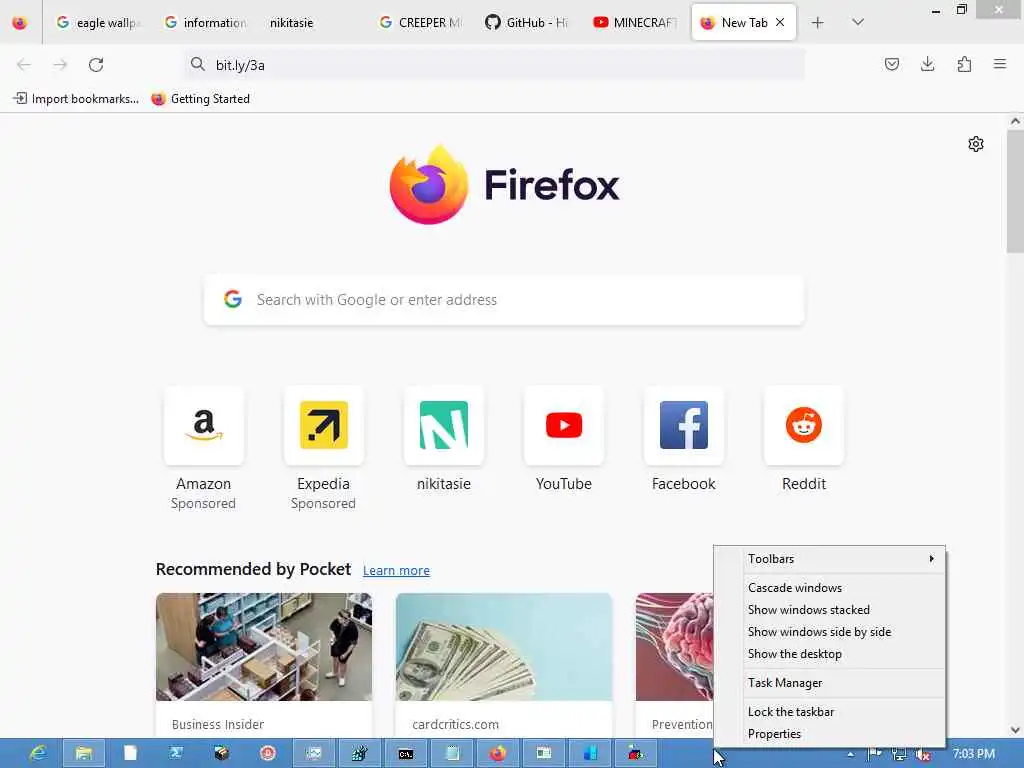Open cardcritics.com money story thumbnail

pos(504,647)
